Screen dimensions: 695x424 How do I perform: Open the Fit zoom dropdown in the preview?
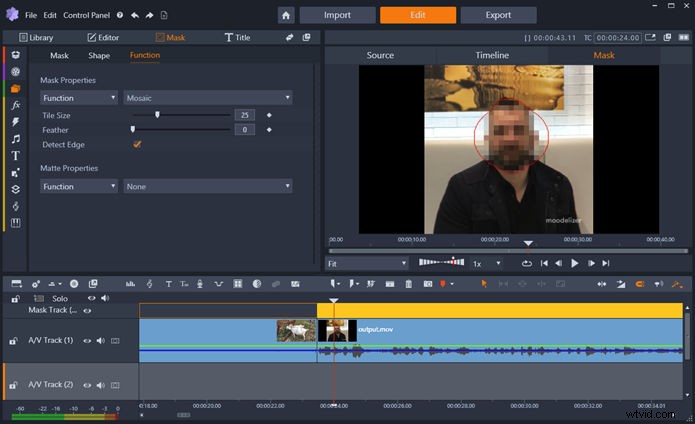367,264
